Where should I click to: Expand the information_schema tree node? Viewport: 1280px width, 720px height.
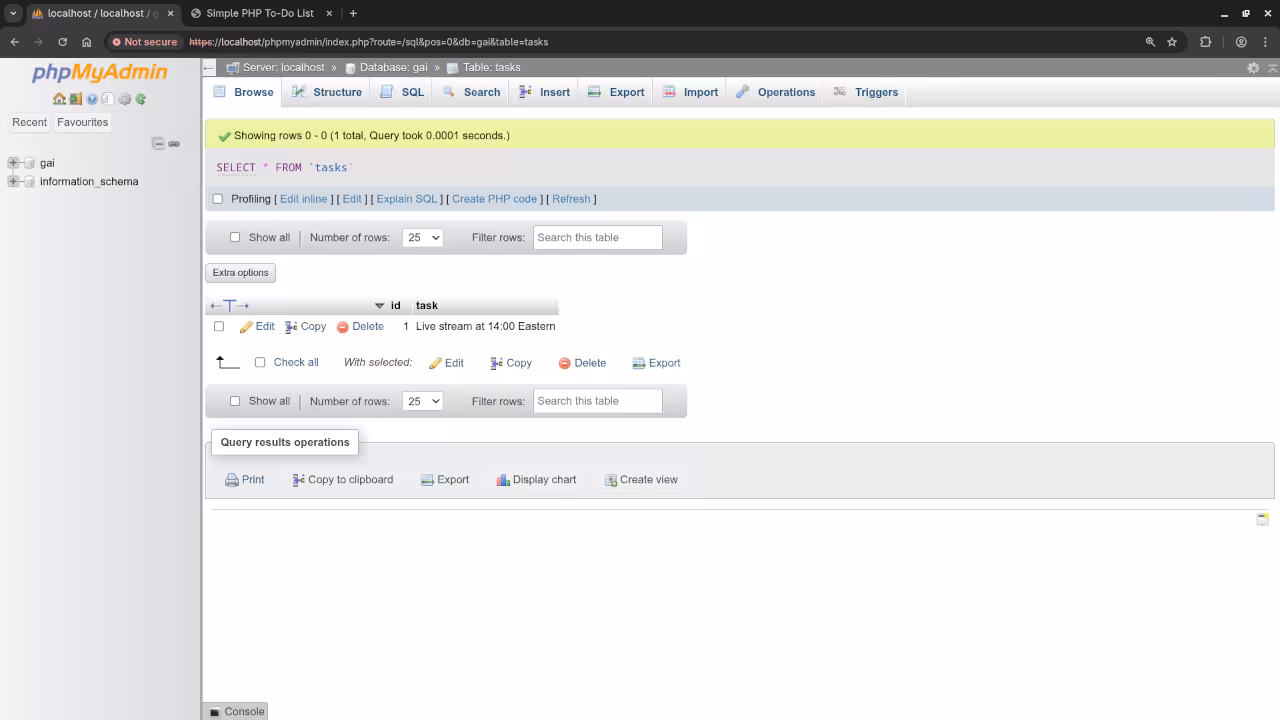(x=13, y=182)
